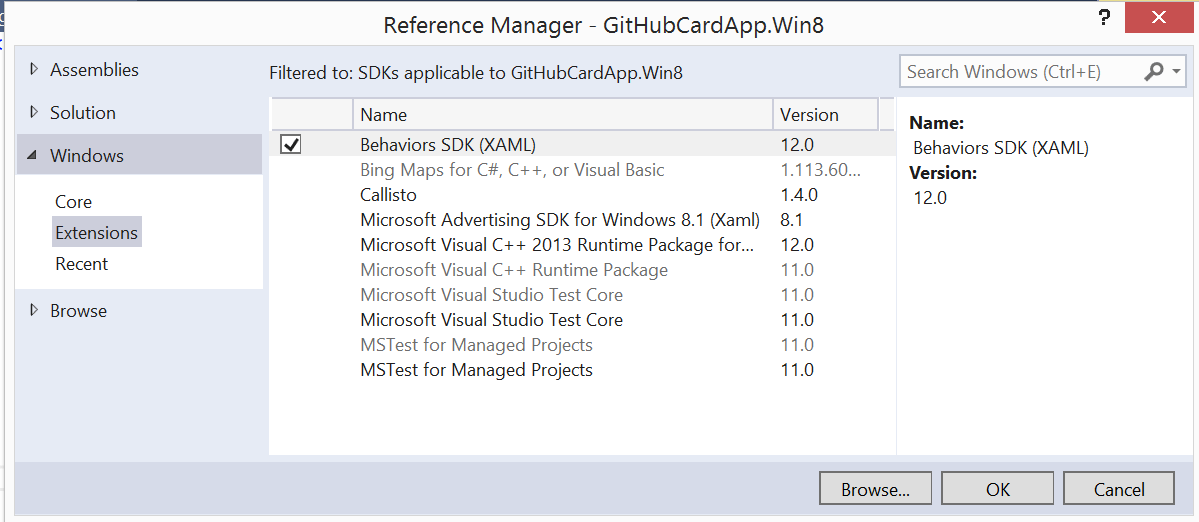1199x522 pixels.
Task: Sort list by Name column header
Action: pyautogui.click(x=560, y=114)
